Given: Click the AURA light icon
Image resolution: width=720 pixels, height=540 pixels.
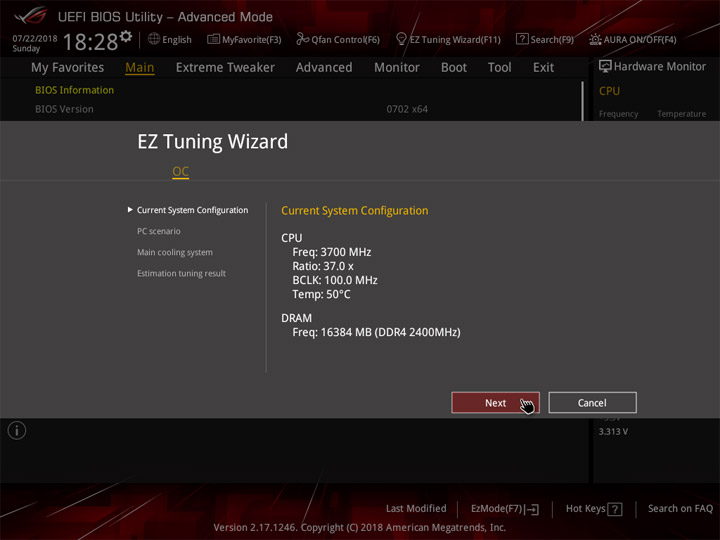Looking at the screenshot, I should pos(595,39).
